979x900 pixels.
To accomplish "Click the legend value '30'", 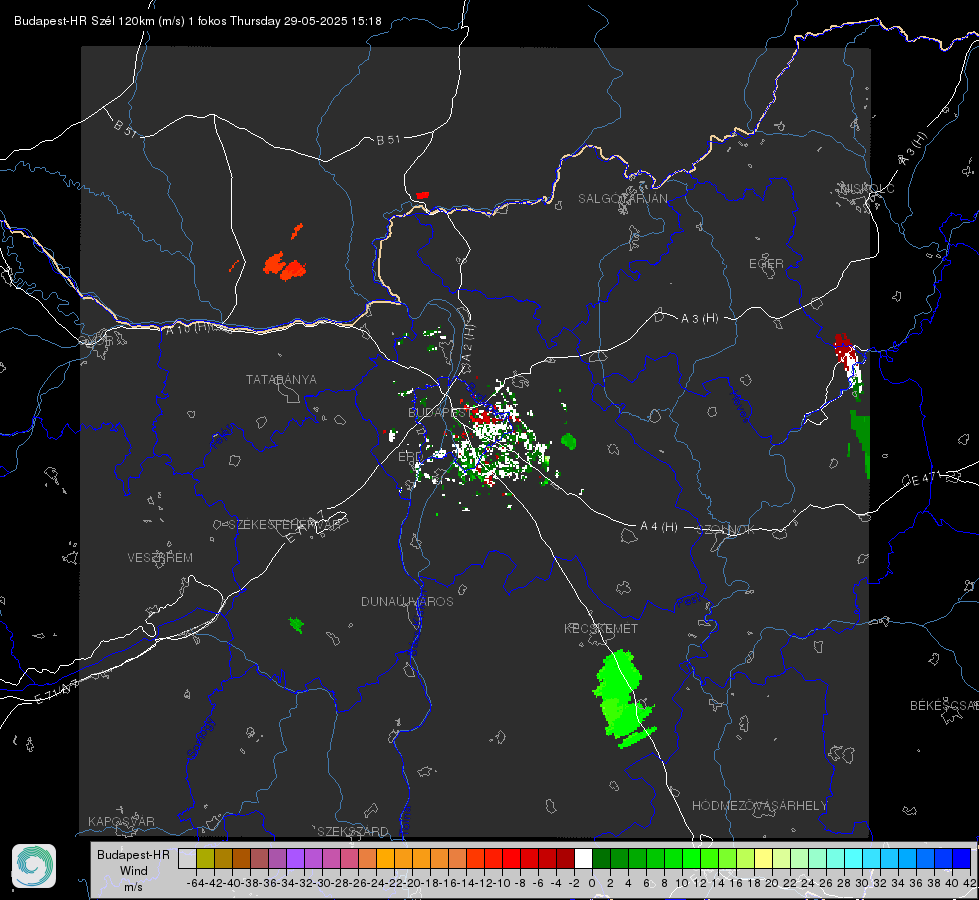I will tap(862, 883).
